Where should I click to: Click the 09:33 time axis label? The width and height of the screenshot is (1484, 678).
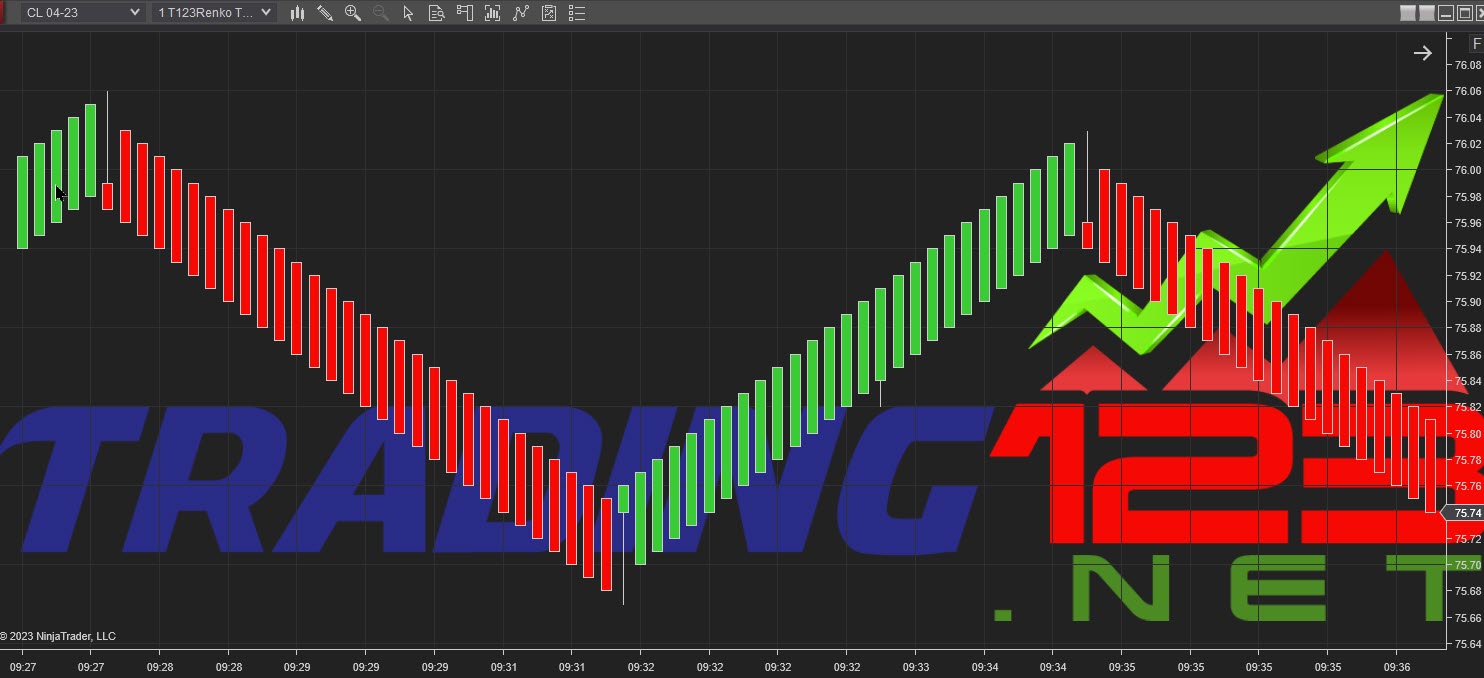pos(916,667)
